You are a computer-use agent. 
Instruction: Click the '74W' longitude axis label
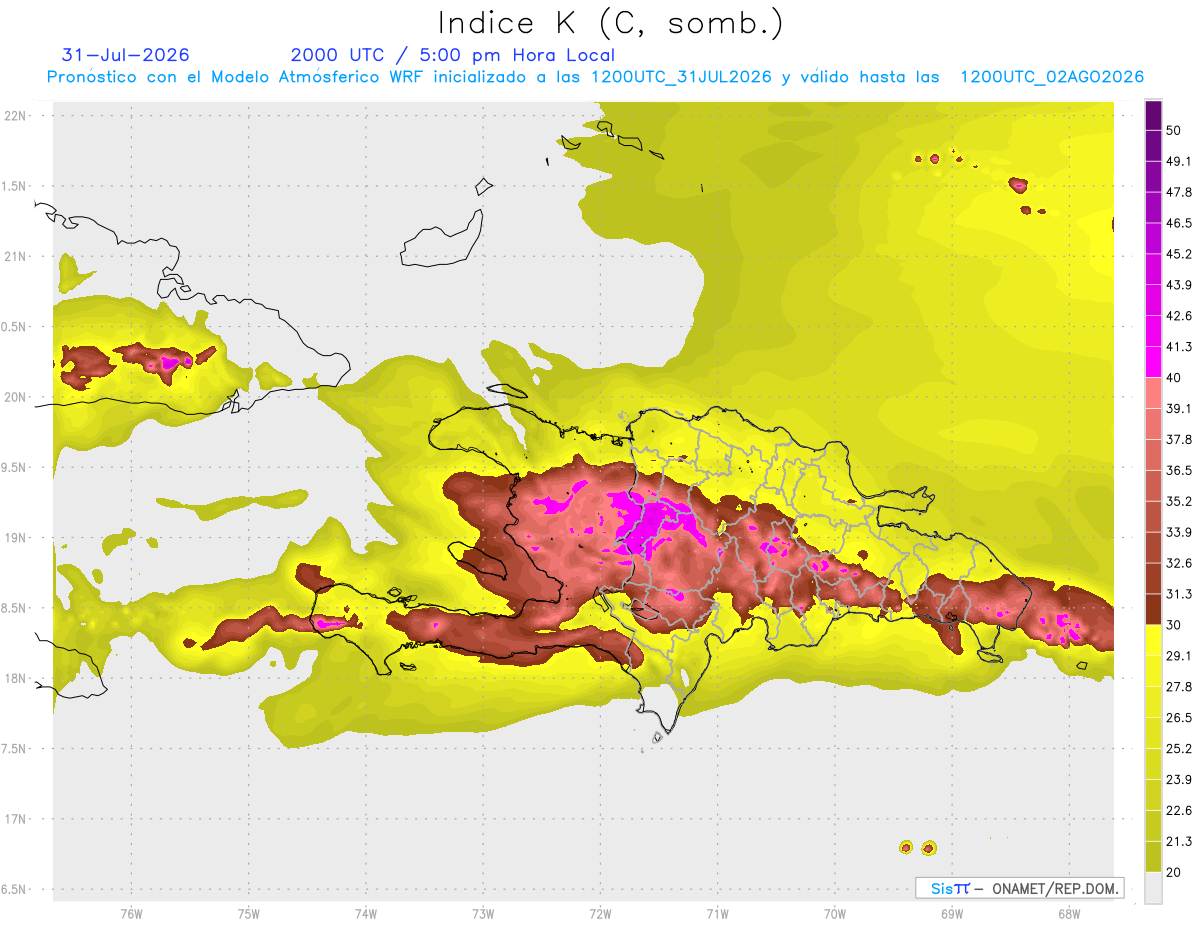[365, 914]
